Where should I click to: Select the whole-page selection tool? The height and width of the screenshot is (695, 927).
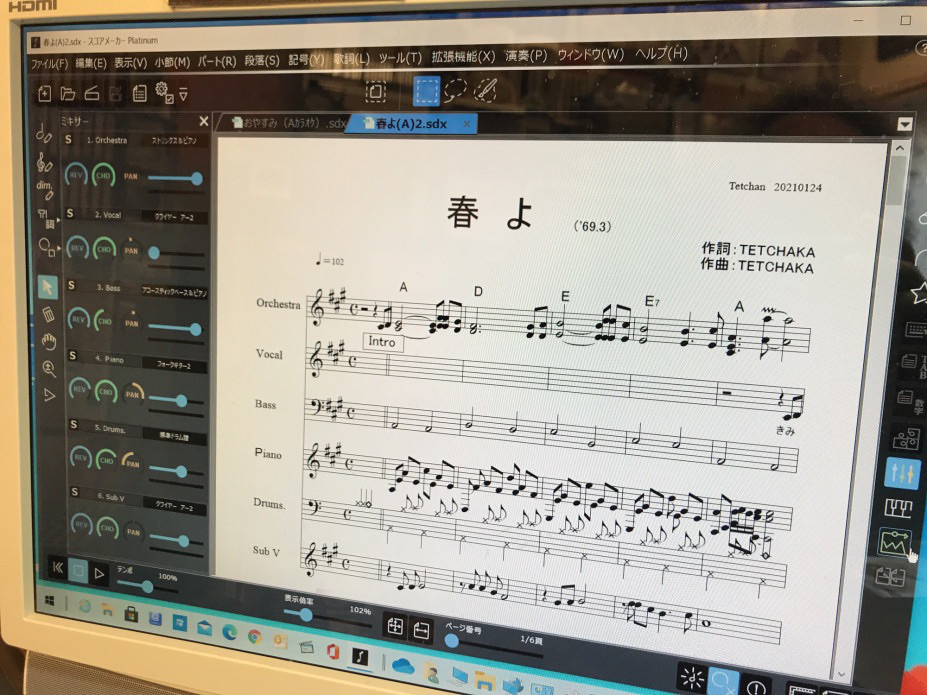point(375,92)
